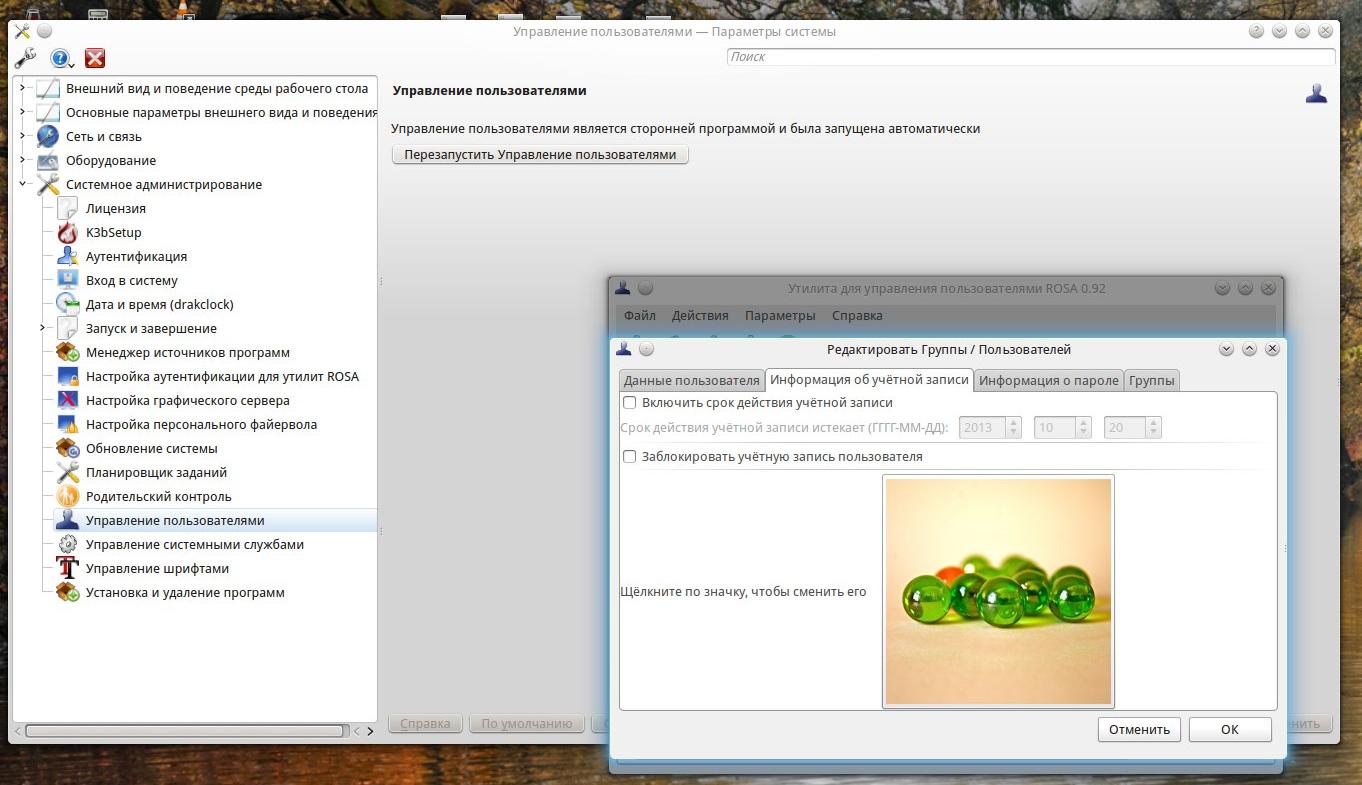Expand the Оборудование category
Image resolution: width=1362 pixels, height=785 pixels.
23,160
